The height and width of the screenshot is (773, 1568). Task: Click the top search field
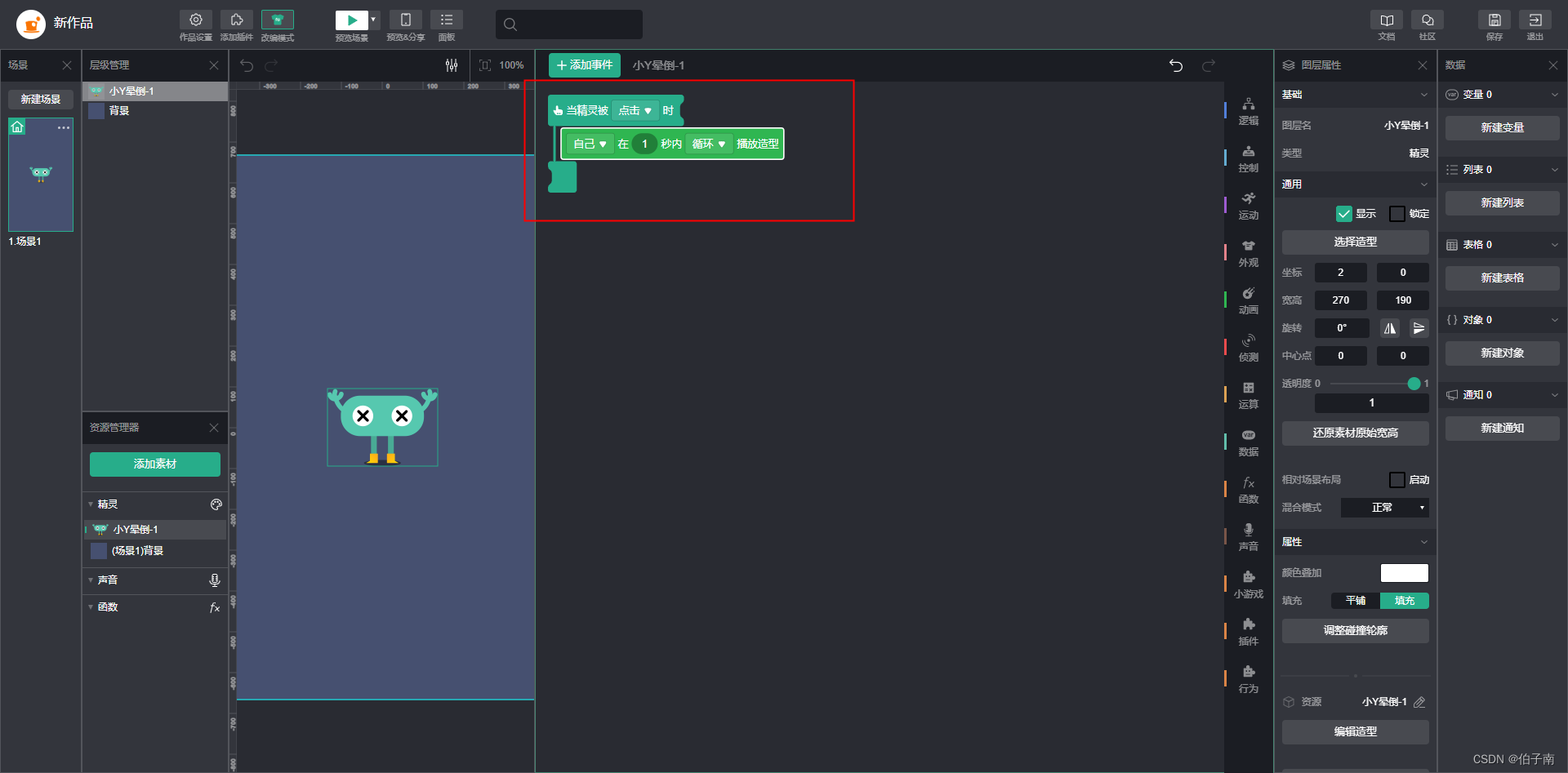click(569, 24)
